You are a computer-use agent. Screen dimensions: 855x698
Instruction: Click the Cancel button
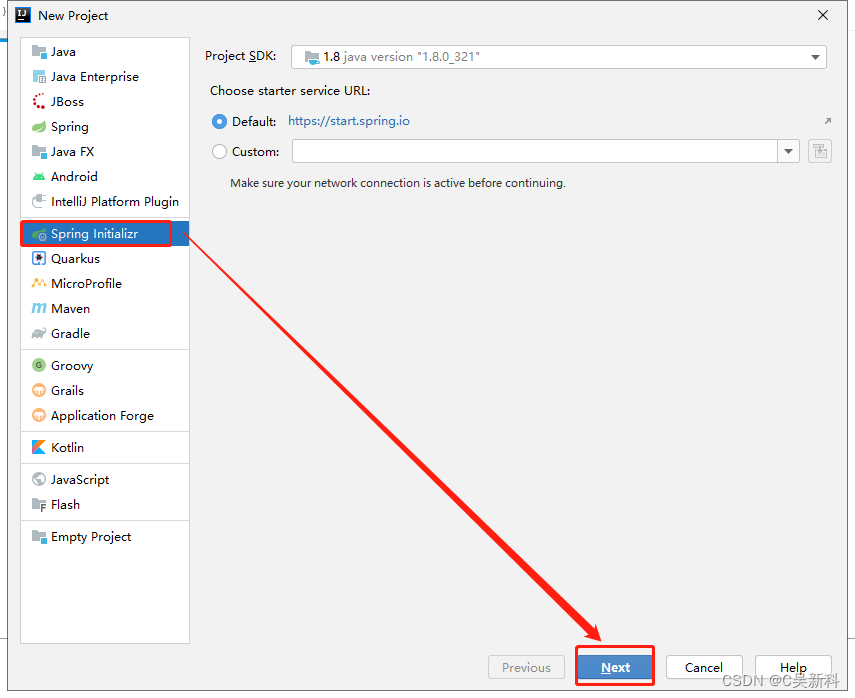pos(704,667)
